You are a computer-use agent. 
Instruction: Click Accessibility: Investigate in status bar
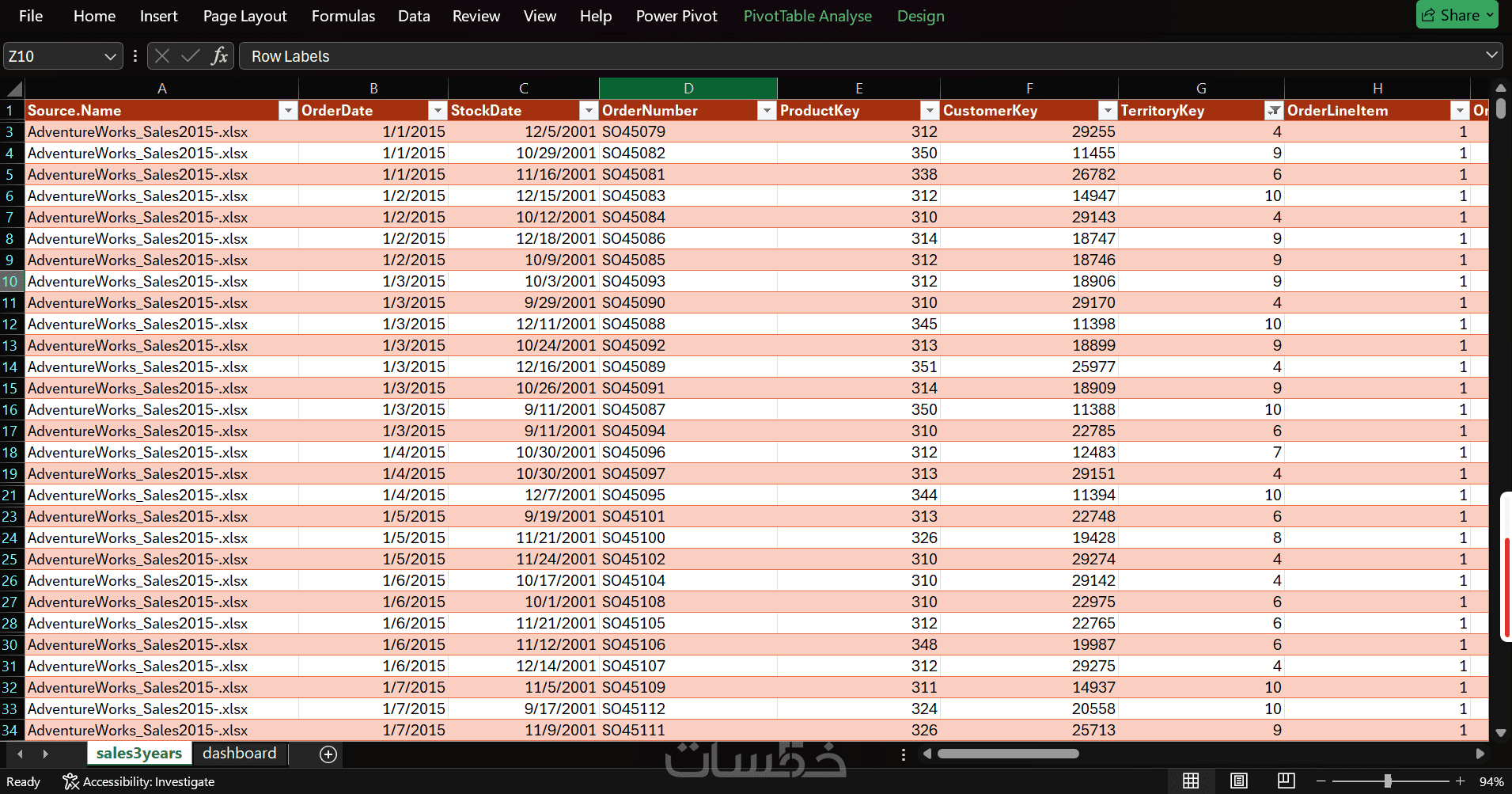click(x=139, y=781)
